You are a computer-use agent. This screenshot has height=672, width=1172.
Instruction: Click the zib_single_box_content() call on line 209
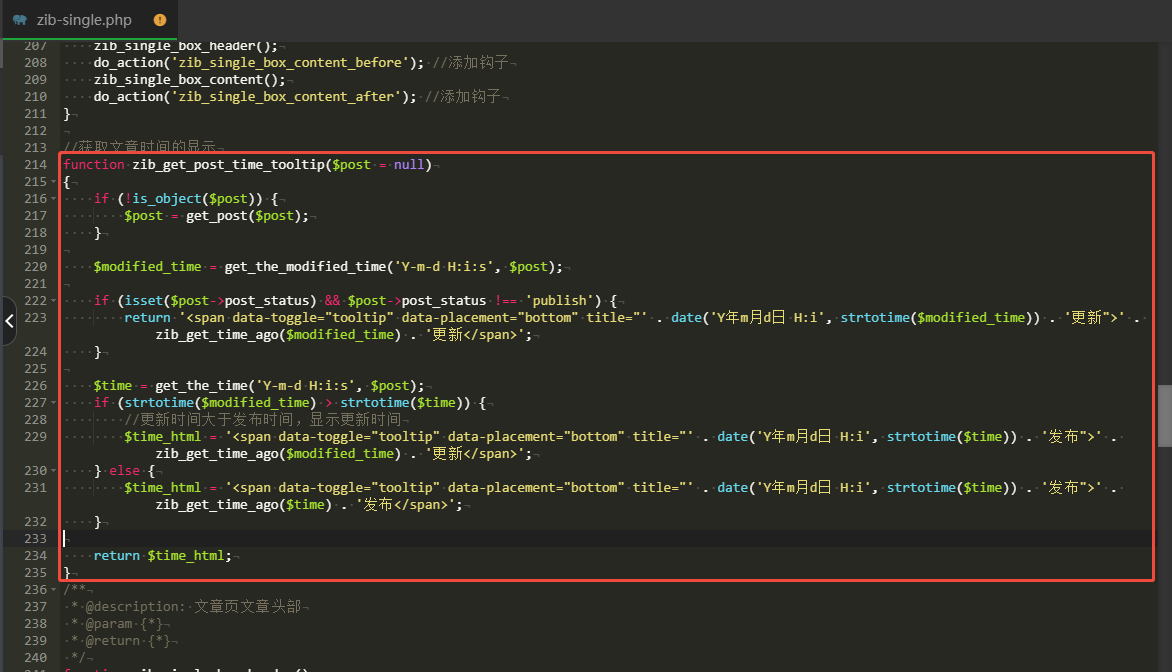(189, 79)
